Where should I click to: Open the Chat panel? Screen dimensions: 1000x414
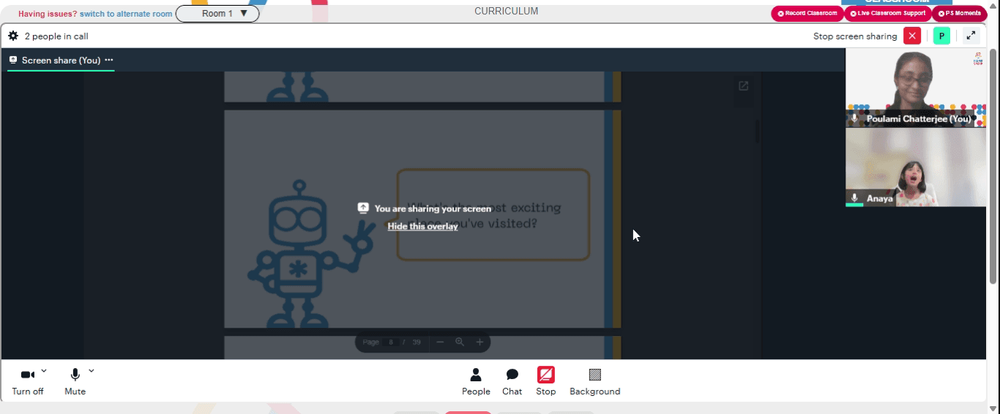(512, 381)
